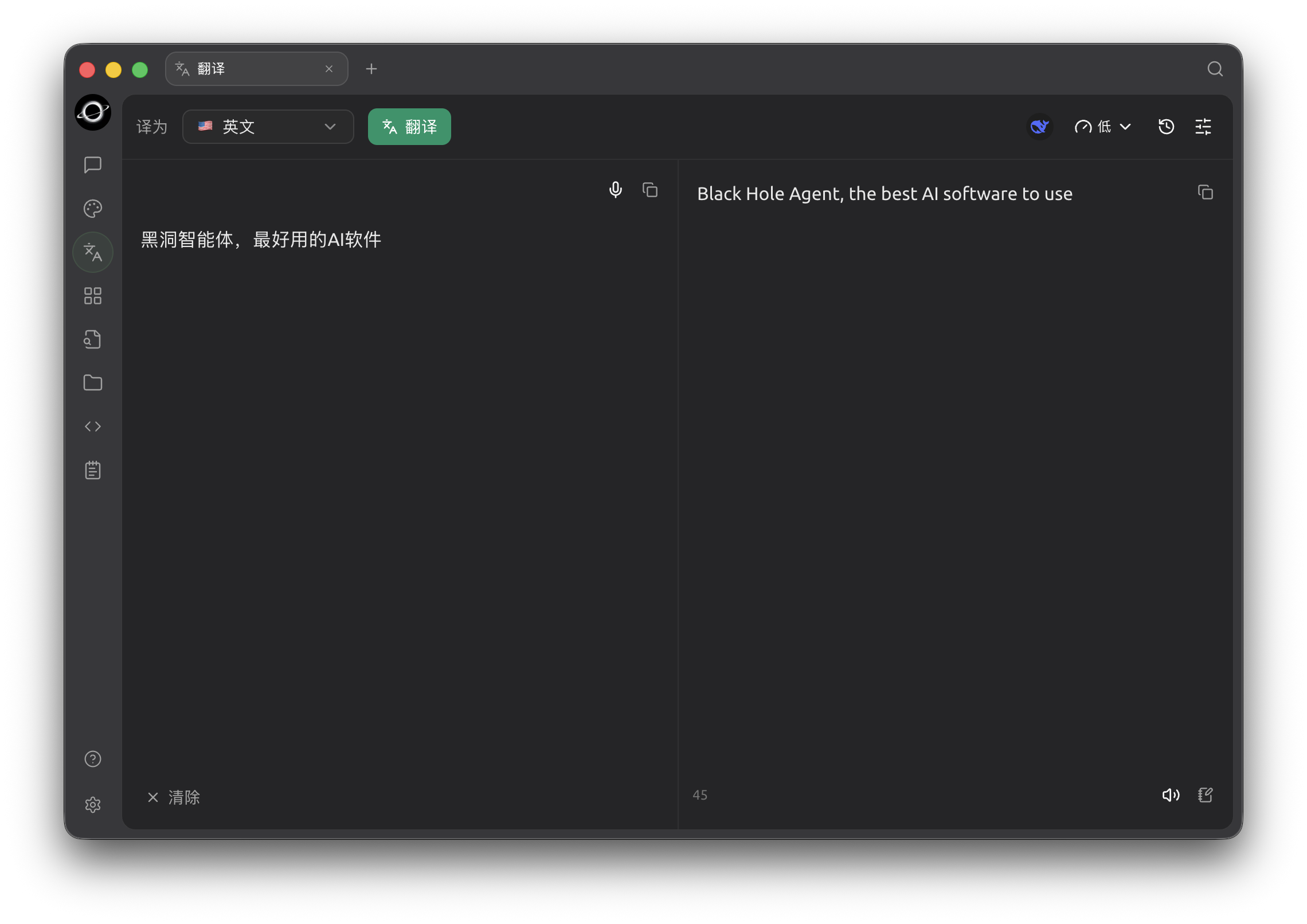This screenshot has width=1307, height=924.
Task: Expand the 英文 target language dropdown
Action: pyautogui.click(x=268, y=127)
